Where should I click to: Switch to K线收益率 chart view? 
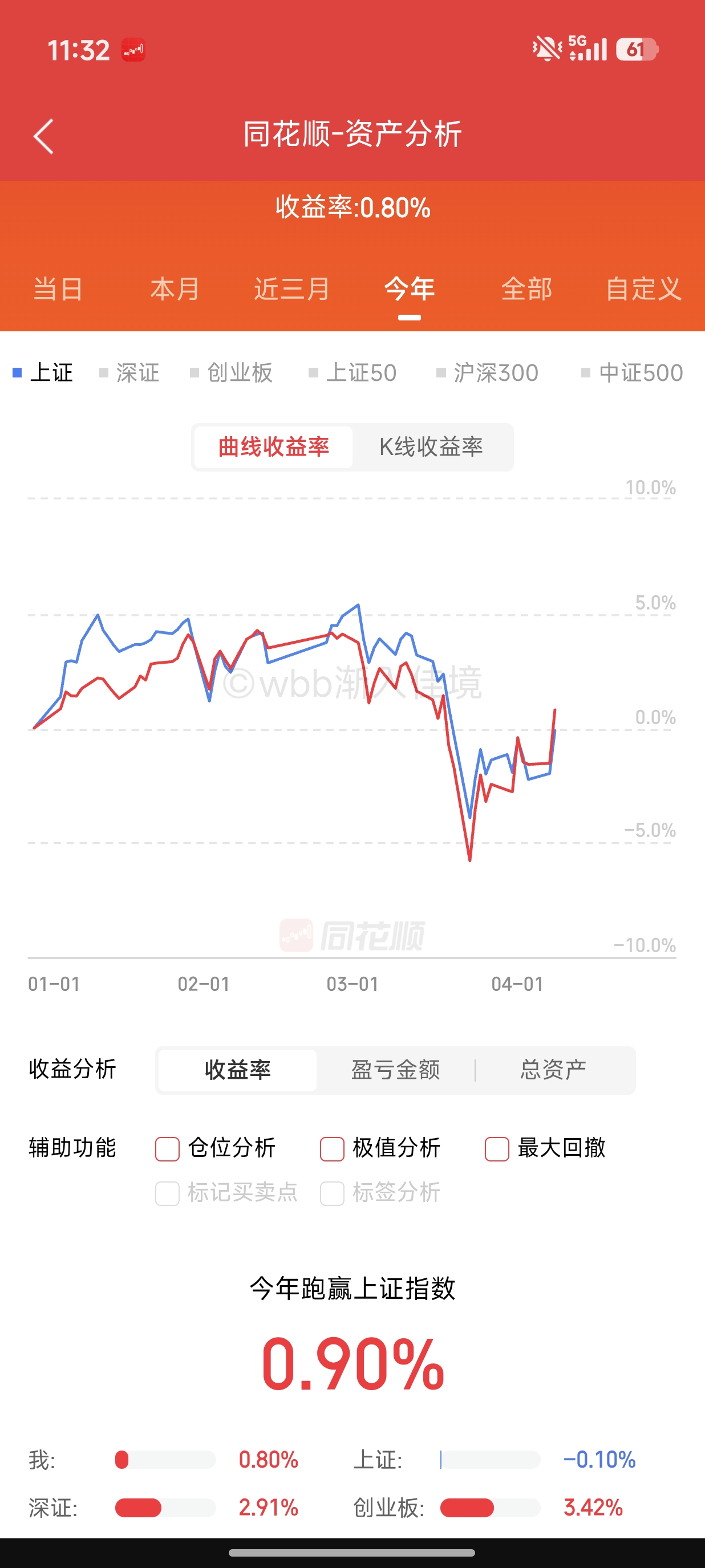tap(431, 448)
